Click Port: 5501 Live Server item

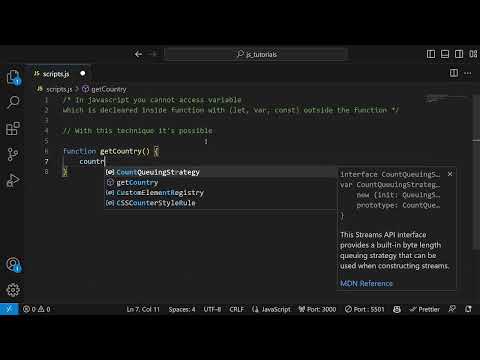pyautogui.click(x=364, y=309)
